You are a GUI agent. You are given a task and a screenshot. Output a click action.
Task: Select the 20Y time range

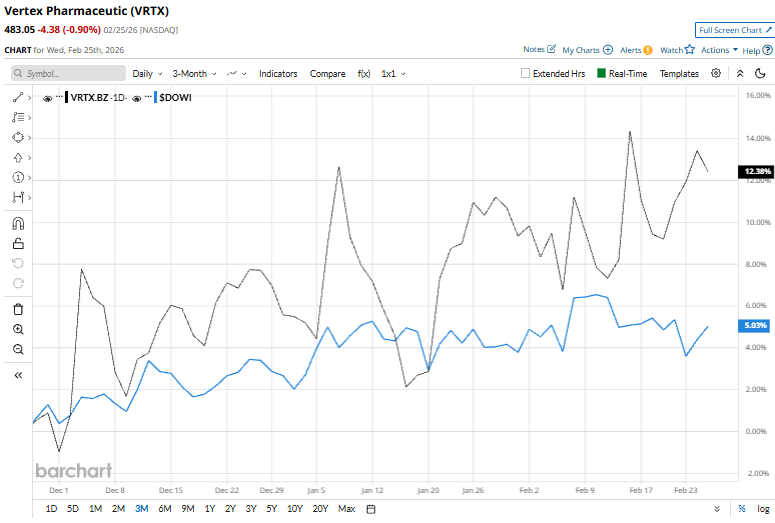tap(320, 509)
